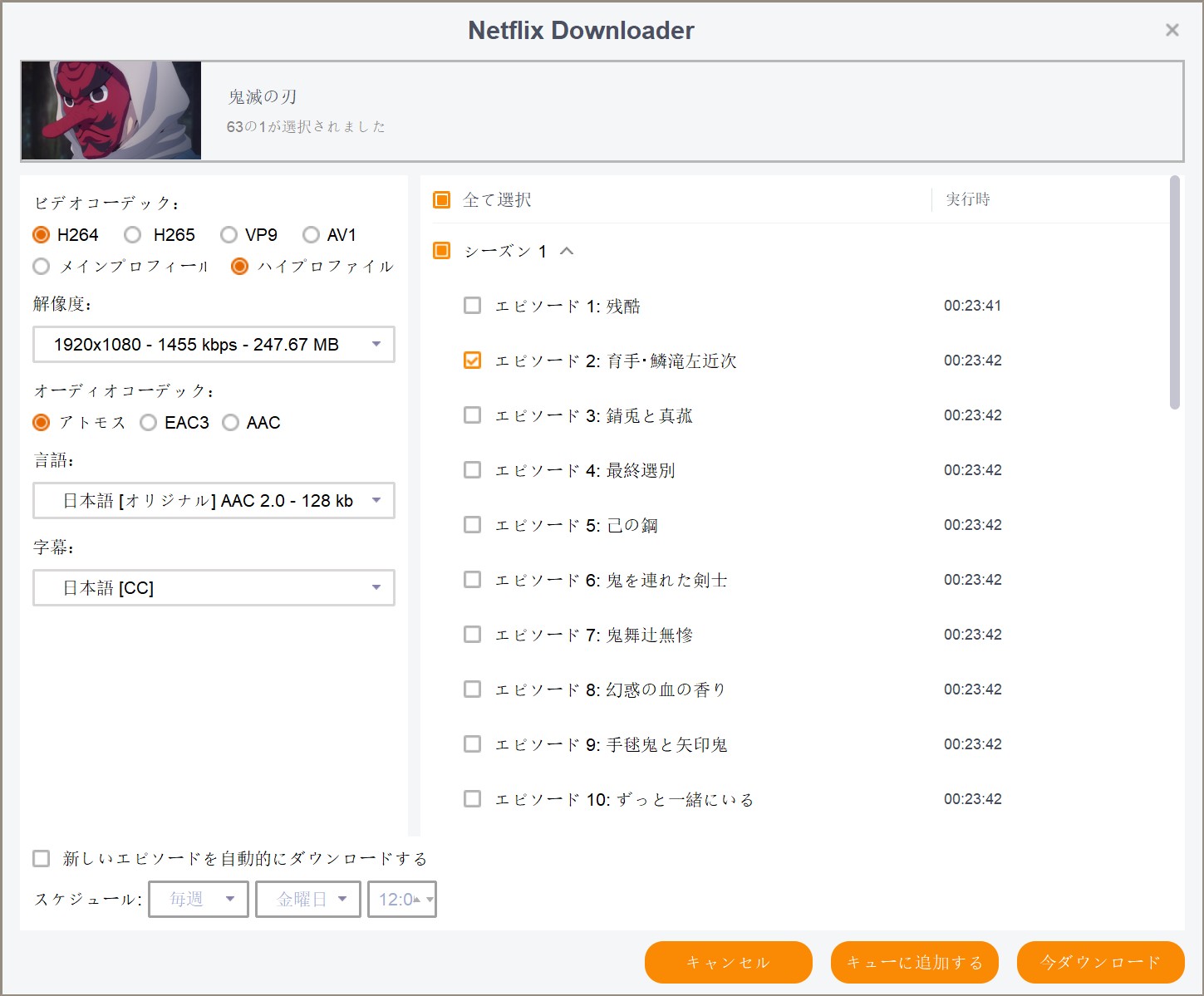The height and width of the screenshot is (996, 1204).
Task: Collapse シーズン 1 with the chevron
Action: tap(567, 251)
